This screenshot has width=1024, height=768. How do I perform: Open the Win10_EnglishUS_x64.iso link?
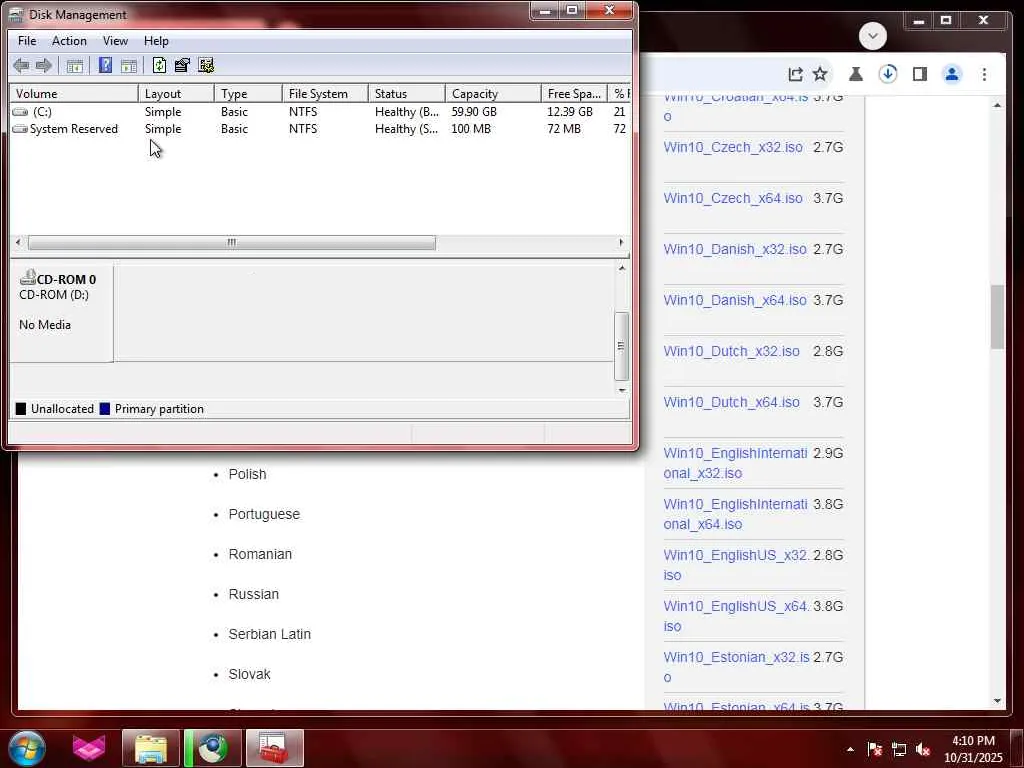(736, 616)
